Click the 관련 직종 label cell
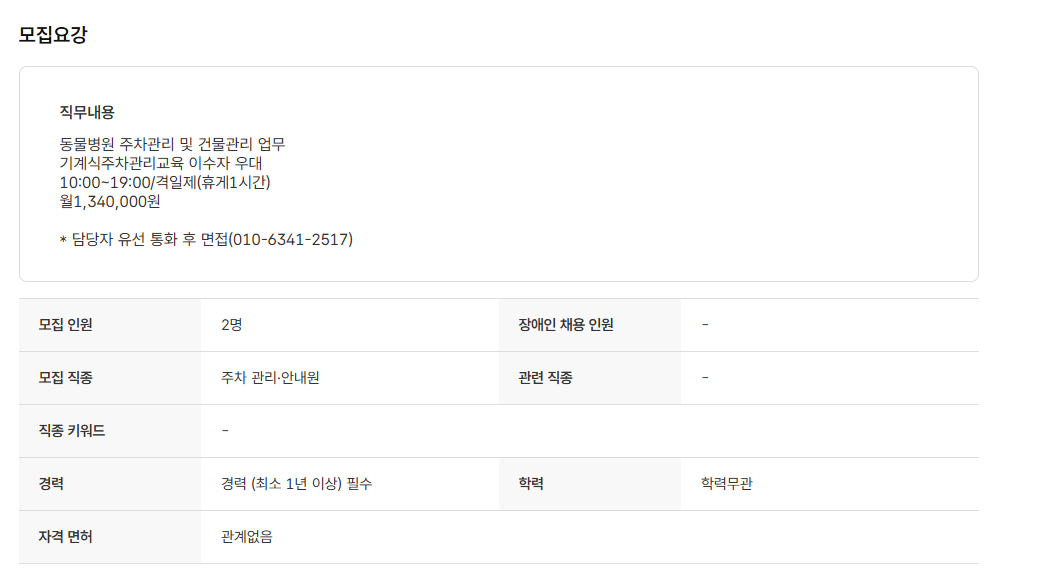The width and height of the screenshot is (1054, 578). 545,378
